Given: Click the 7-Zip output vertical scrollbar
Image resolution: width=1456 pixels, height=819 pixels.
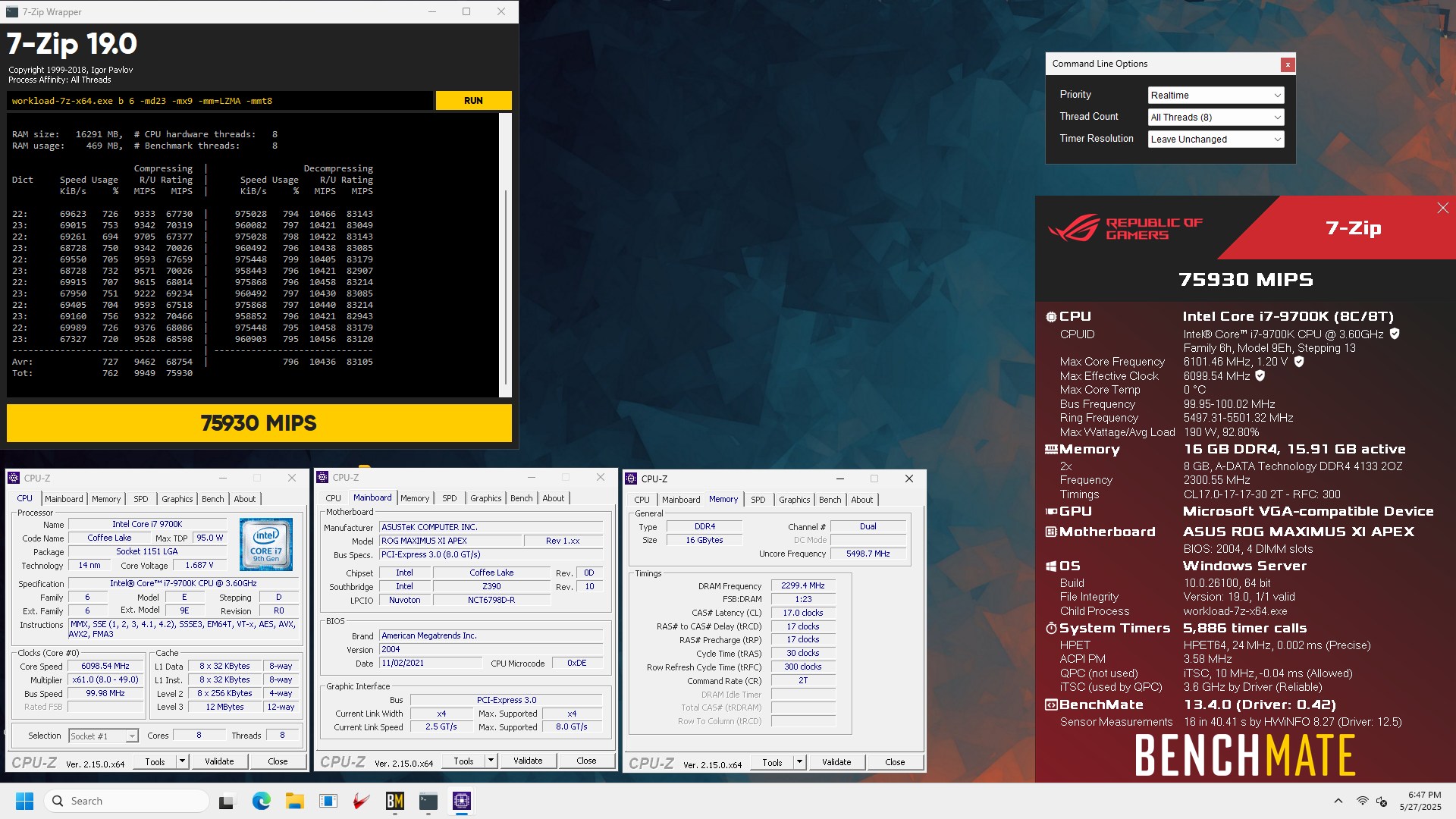Looking at the screenshot, I should click(x=506, y=255).
